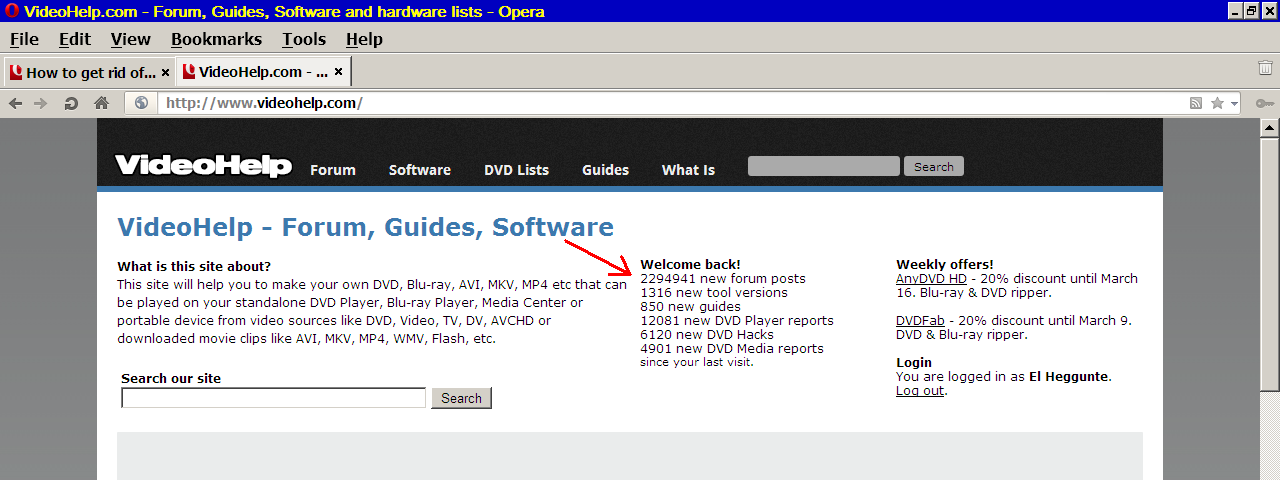Open the View menu
The image size is (1280, 480).
coord(130,39)
